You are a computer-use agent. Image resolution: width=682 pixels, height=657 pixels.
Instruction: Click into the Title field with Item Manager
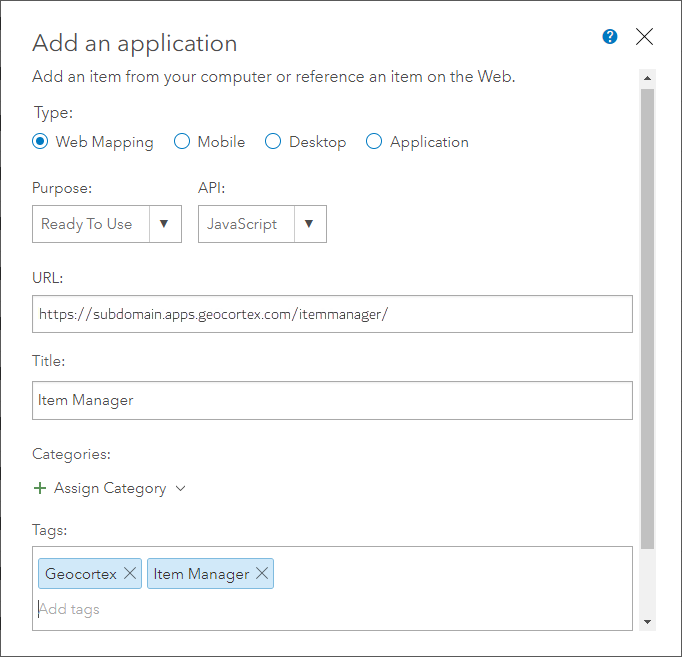[332, 400]
